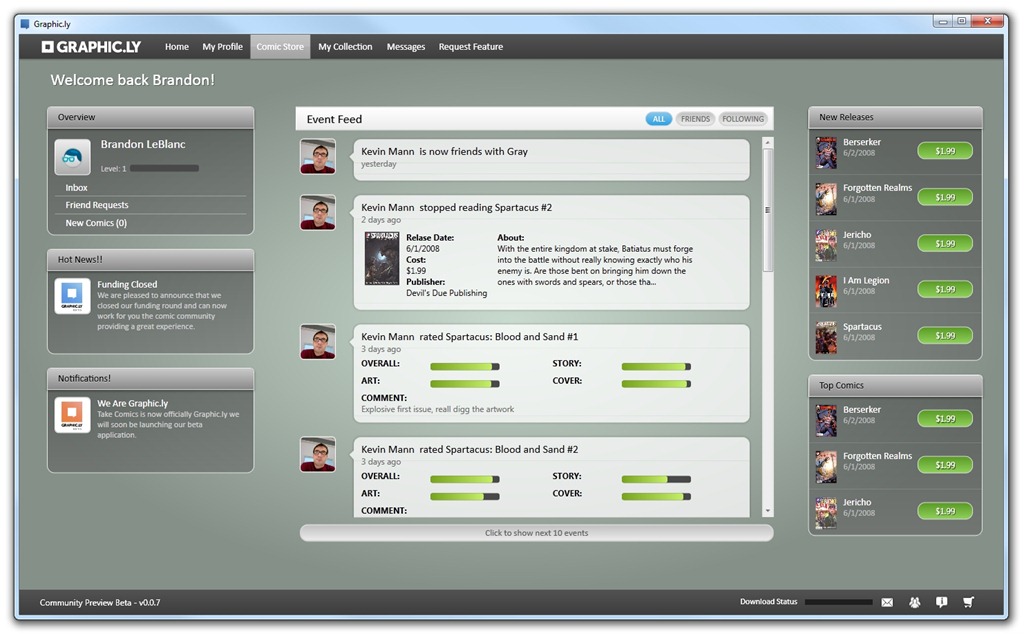Click the Graphic.ly app icon in the title bar
Screen dimensions: 1024x636
(25, 24)
